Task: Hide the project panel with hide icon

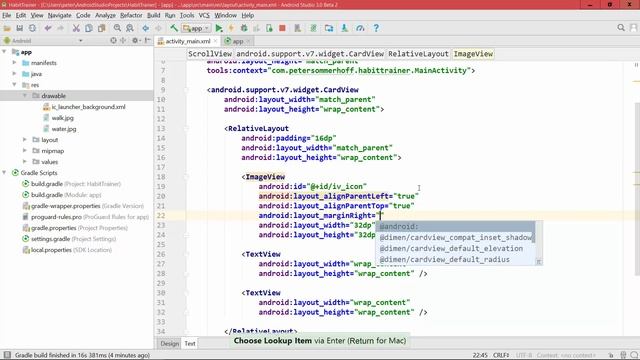Action: click(148, 40)
